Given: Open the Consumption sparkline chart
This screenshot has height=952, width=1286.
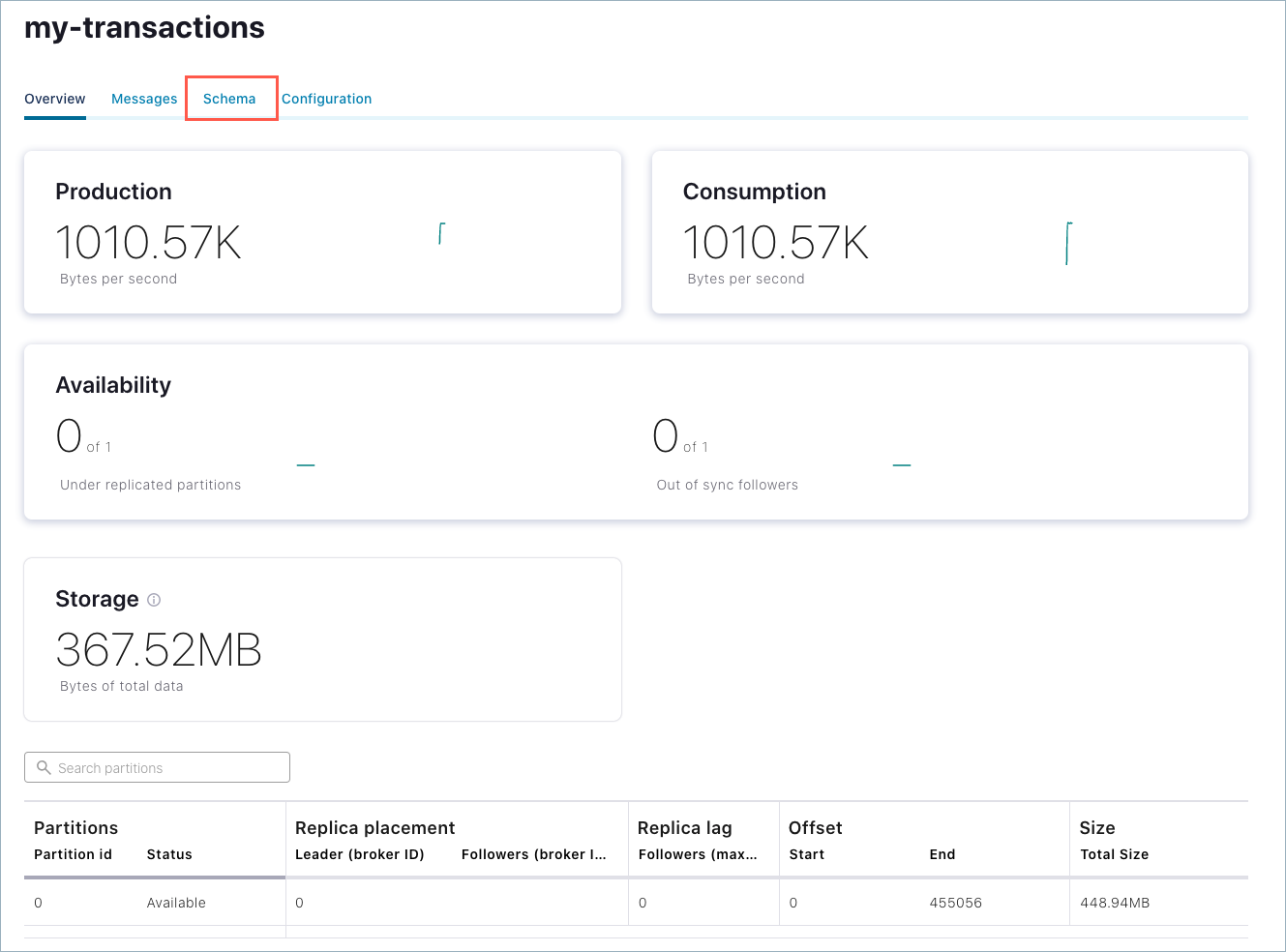Looking at the screenshot, I should click(x=1068, y=243).
